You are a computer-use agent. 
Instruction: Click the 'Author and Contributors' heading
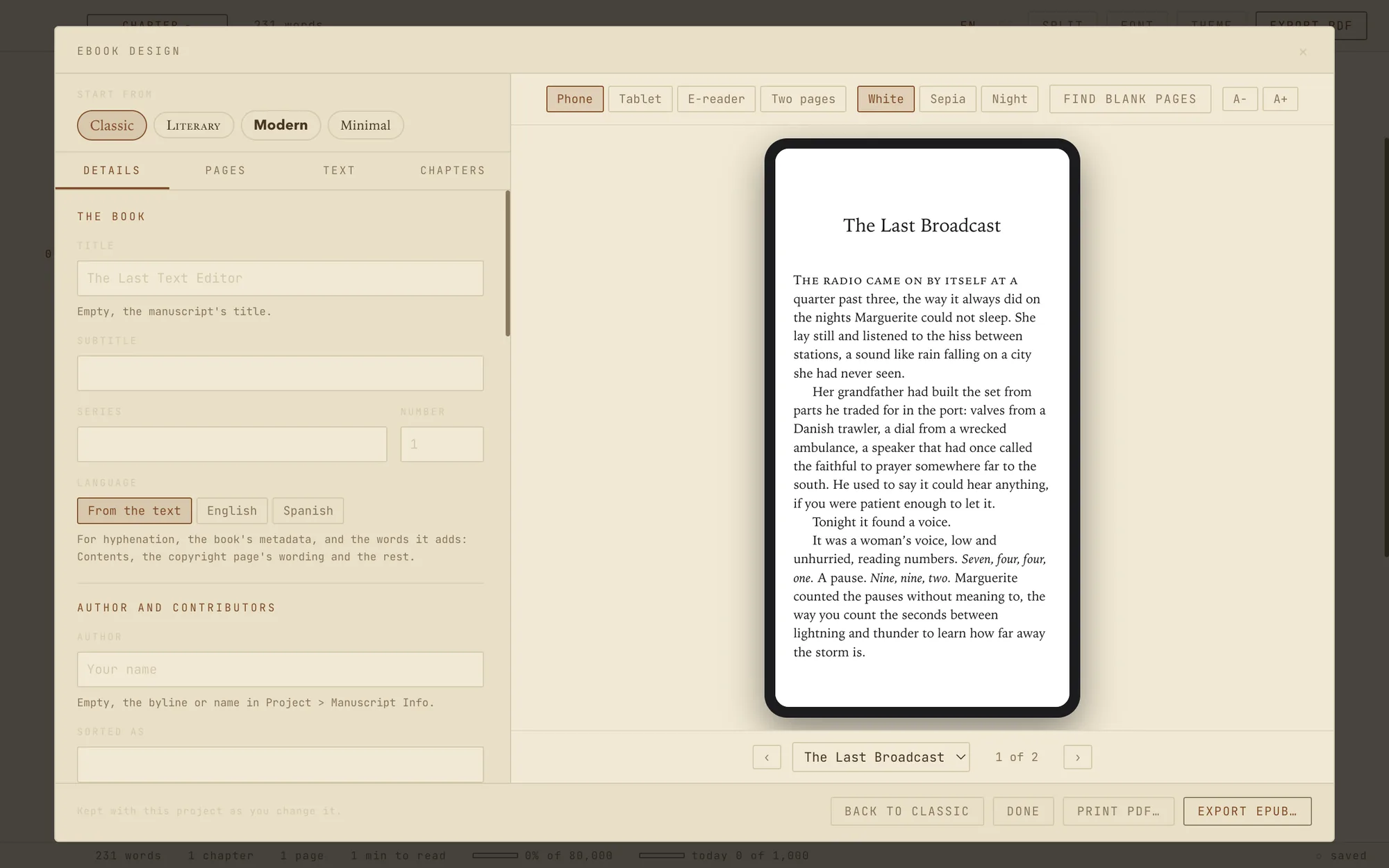point(176,608)
